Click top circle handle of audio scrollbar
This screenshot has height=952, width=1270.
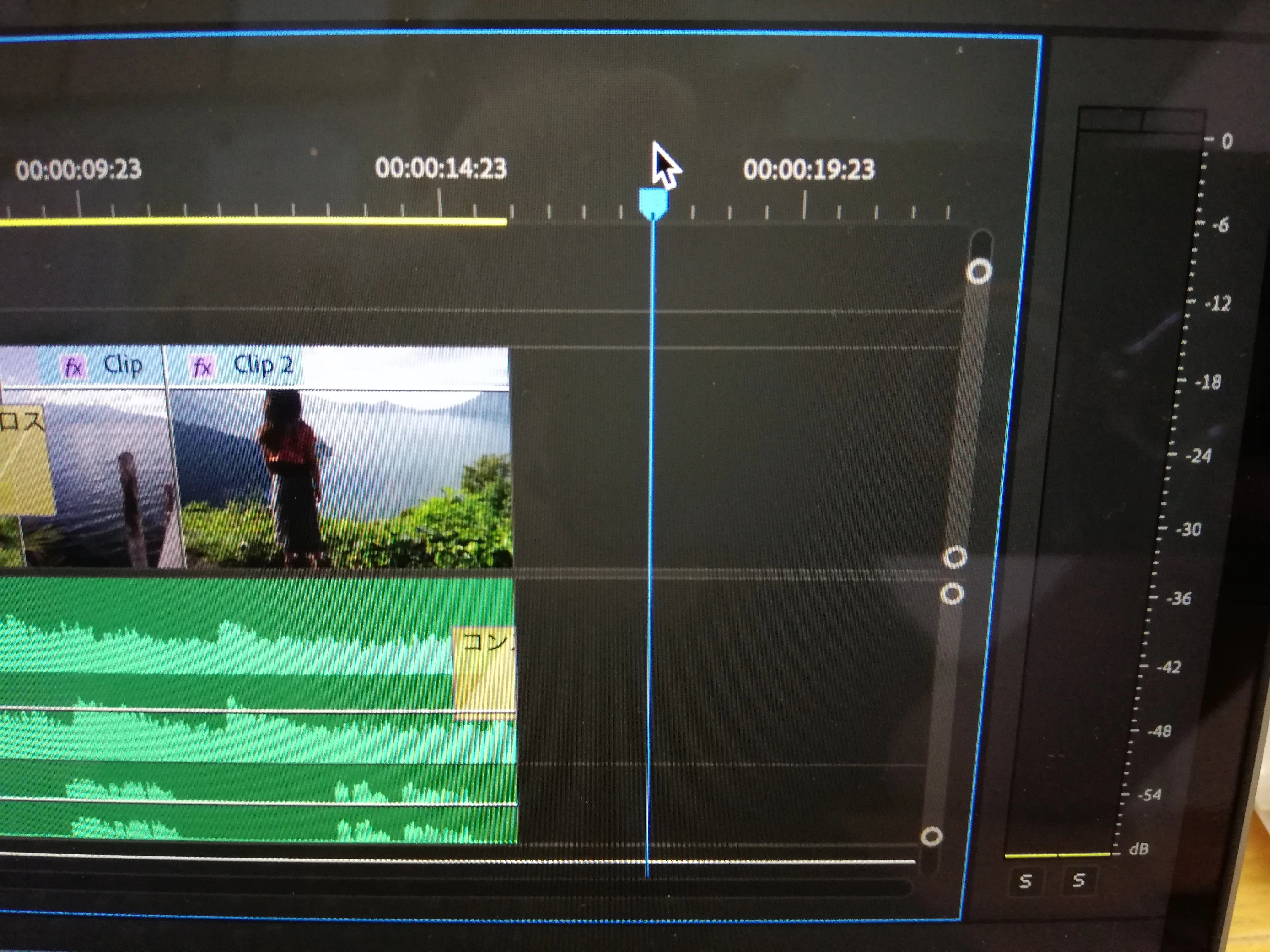coord(952,594)
